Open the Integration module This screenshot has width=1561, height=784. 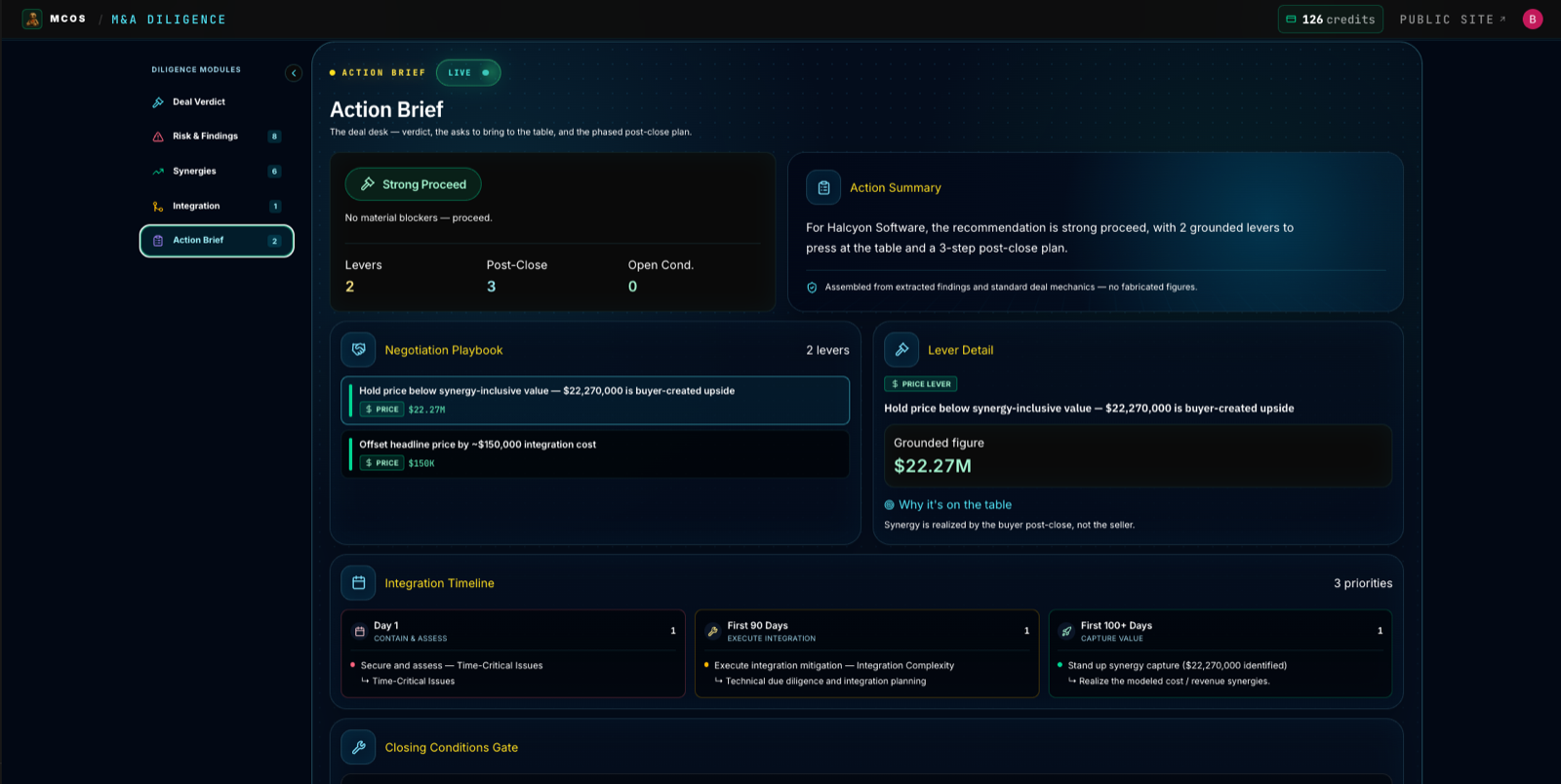(217, 207)
